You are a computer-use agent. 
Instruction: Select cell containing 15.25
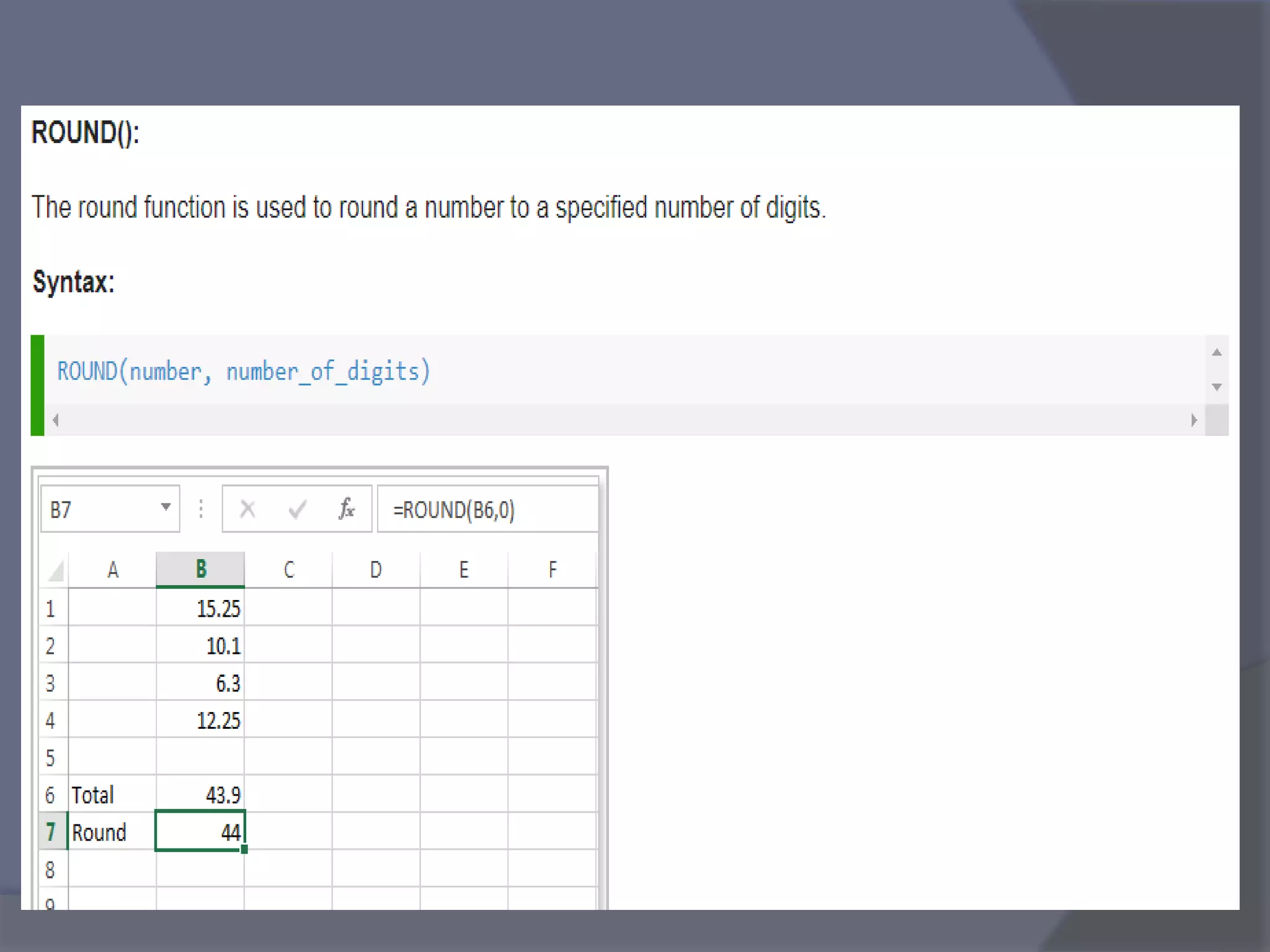coord(200,609)
